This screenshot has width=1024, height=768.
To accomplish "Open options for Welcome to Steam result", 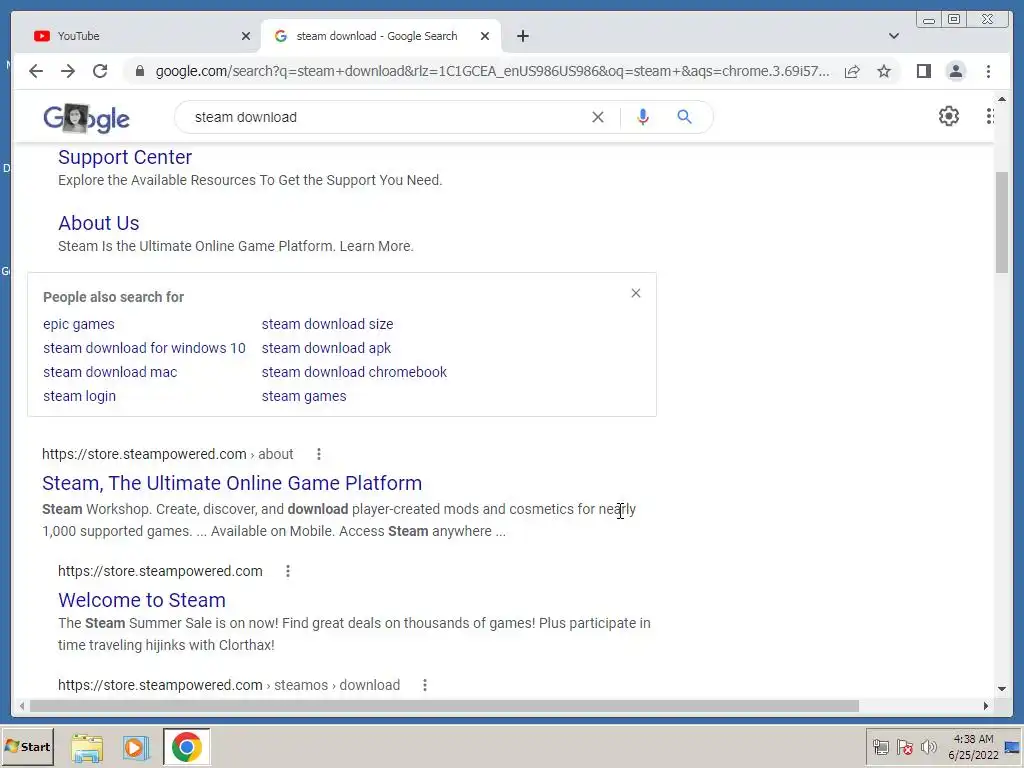I will [x=287, y=571].
